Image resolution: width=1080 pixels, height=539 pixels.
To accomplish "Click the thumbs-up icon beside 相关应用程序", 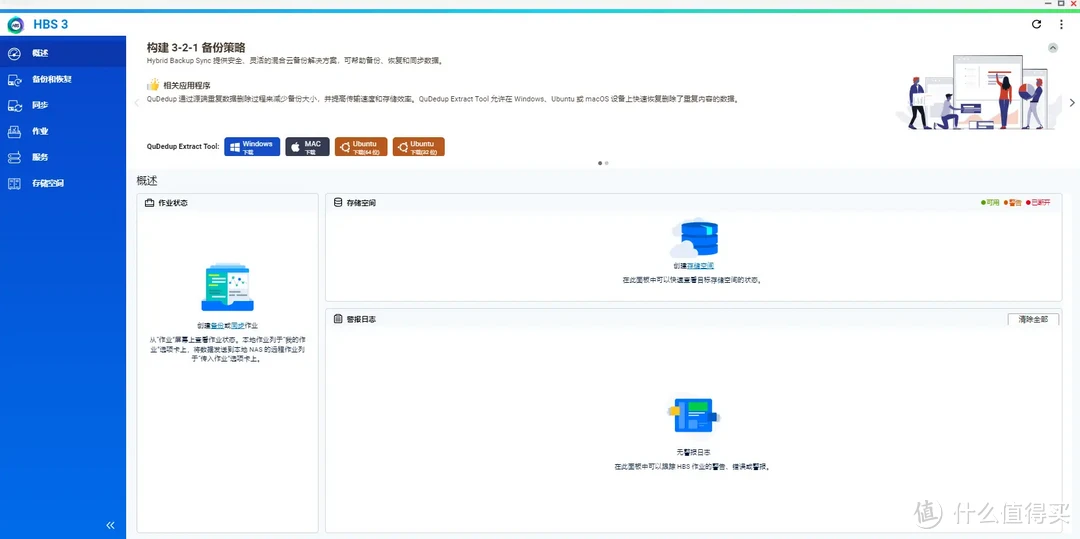I will [x=153, y=85].
